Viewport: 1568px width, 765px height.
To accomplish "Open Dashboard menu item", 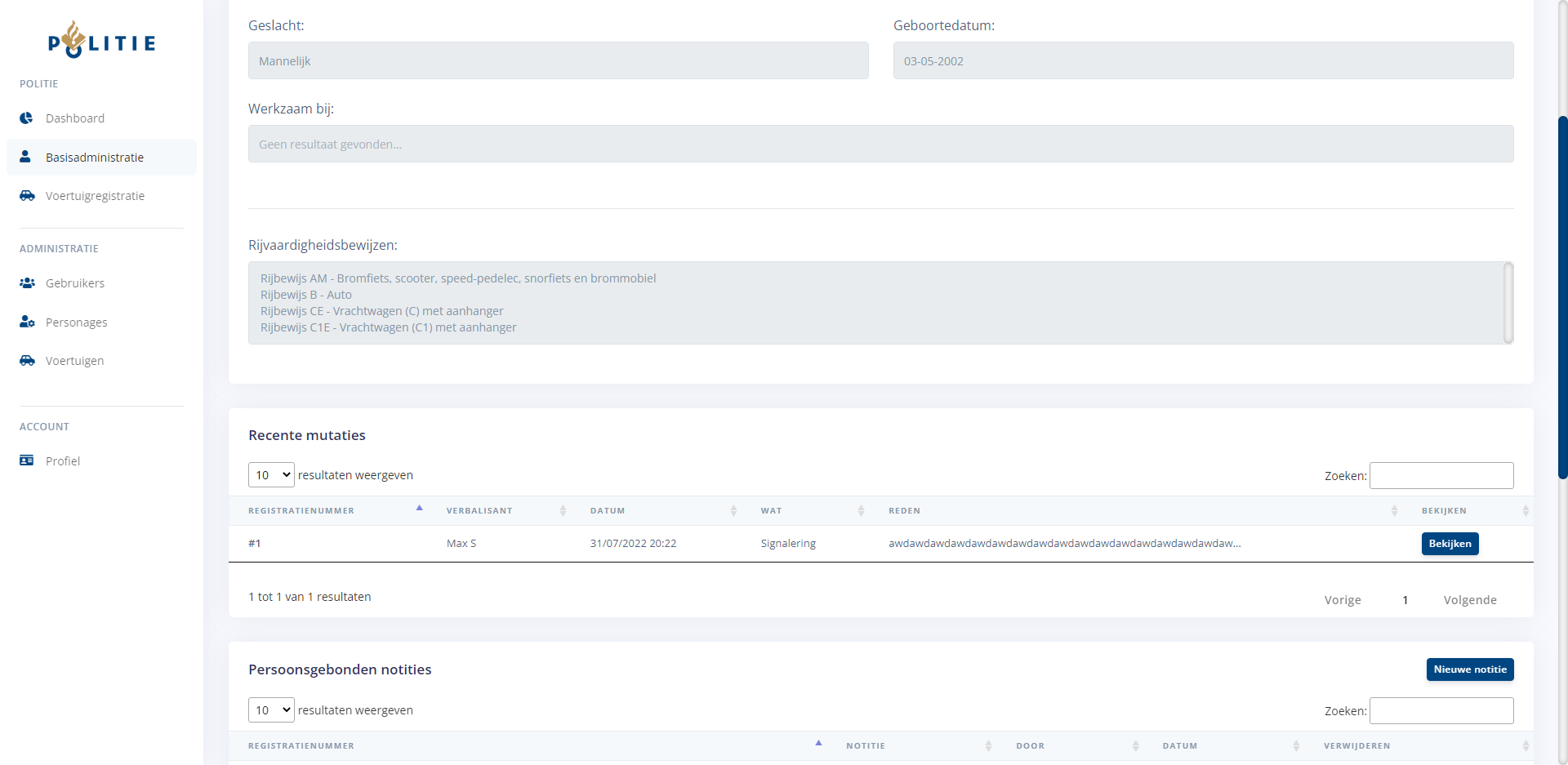I will point(75,118).
